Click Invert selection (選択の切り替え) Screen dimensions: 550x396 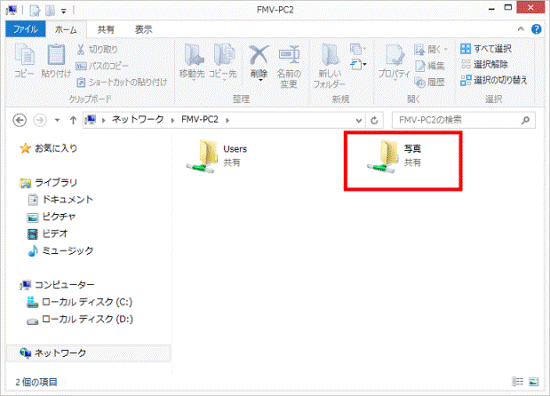point(494,80)
